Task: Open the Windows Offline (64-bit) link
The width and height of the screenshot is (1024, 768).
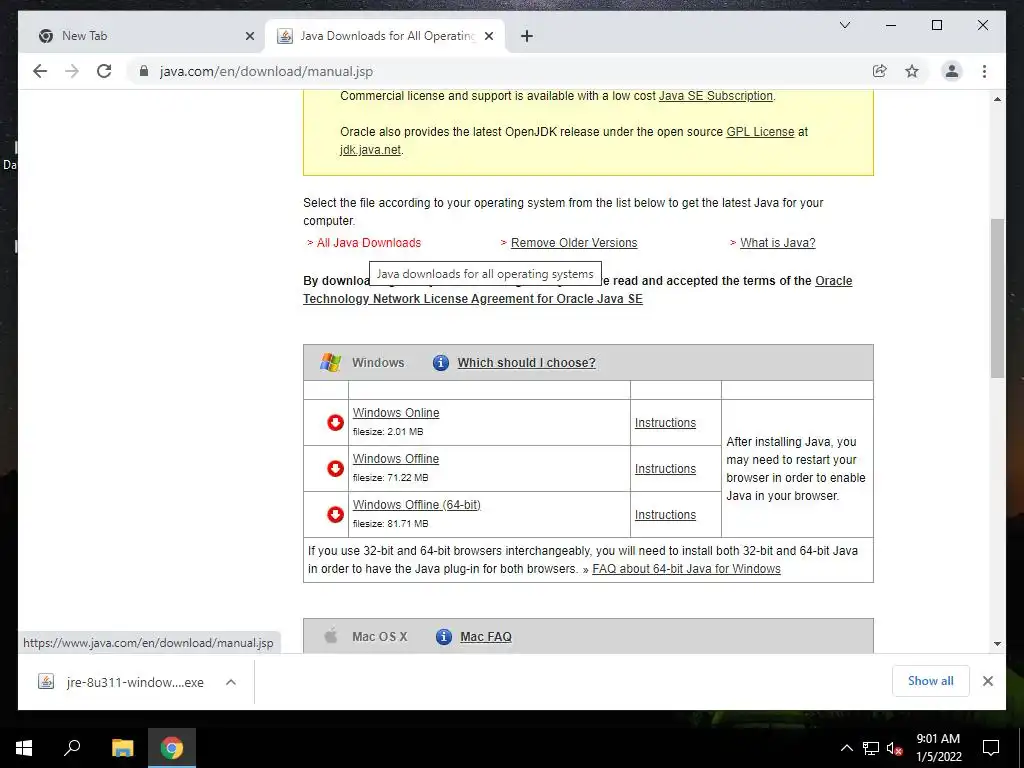Action: click(x=417, y=505)
